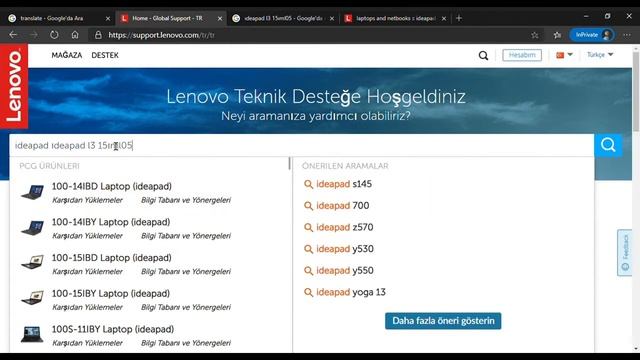Add page to favorites star icon
This screenshot has width=640, height=360.
click(535, 35)
